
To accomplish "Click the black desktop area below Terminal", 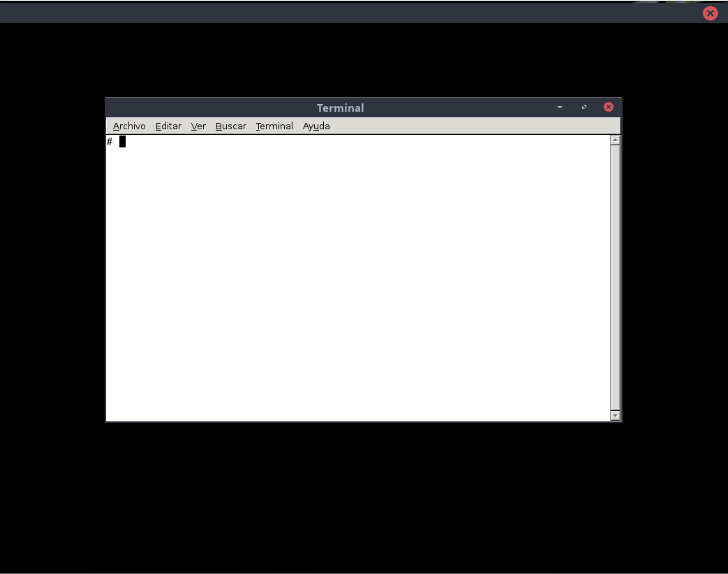I will [x=364, y=497].
